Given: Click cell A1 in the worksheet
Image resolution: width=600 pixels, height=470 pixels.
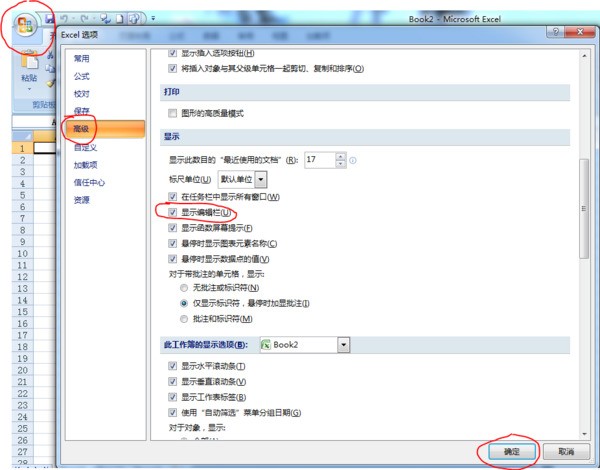Looking at the screenshot, I should (45, 148).
